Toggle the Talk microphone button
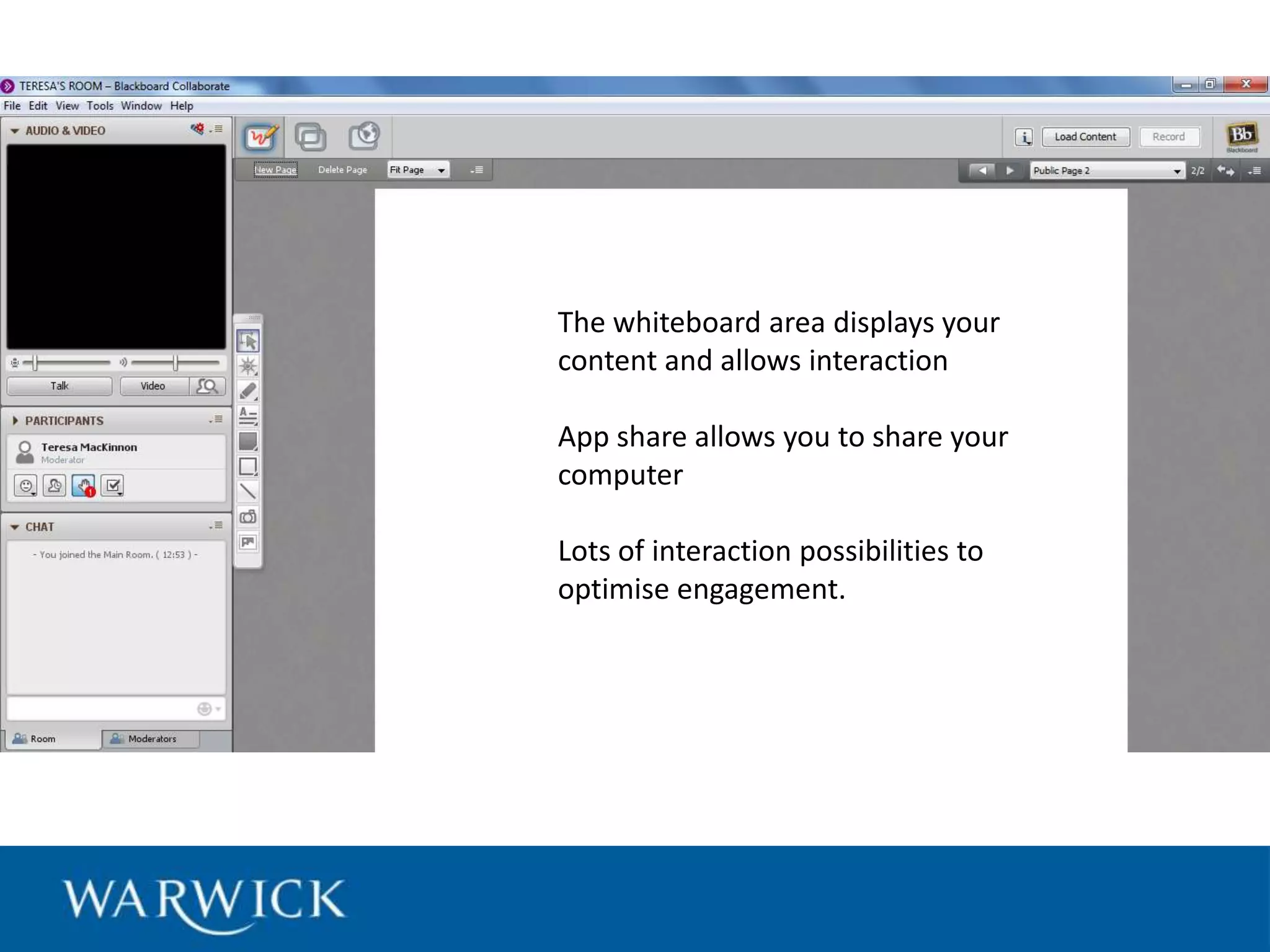1270x952 pixels. click(x=60, y=386)
